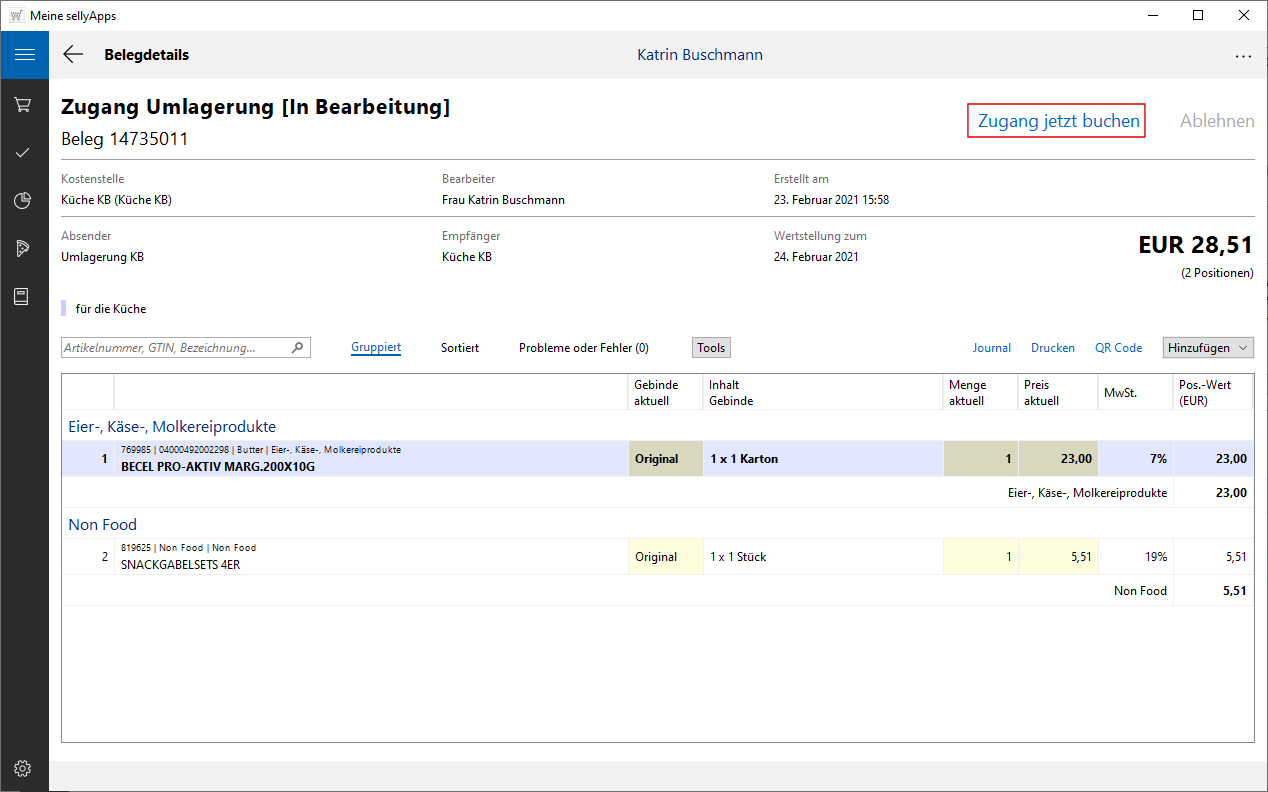Click Zugang jetzt buchen

[x=1058, y=121]
